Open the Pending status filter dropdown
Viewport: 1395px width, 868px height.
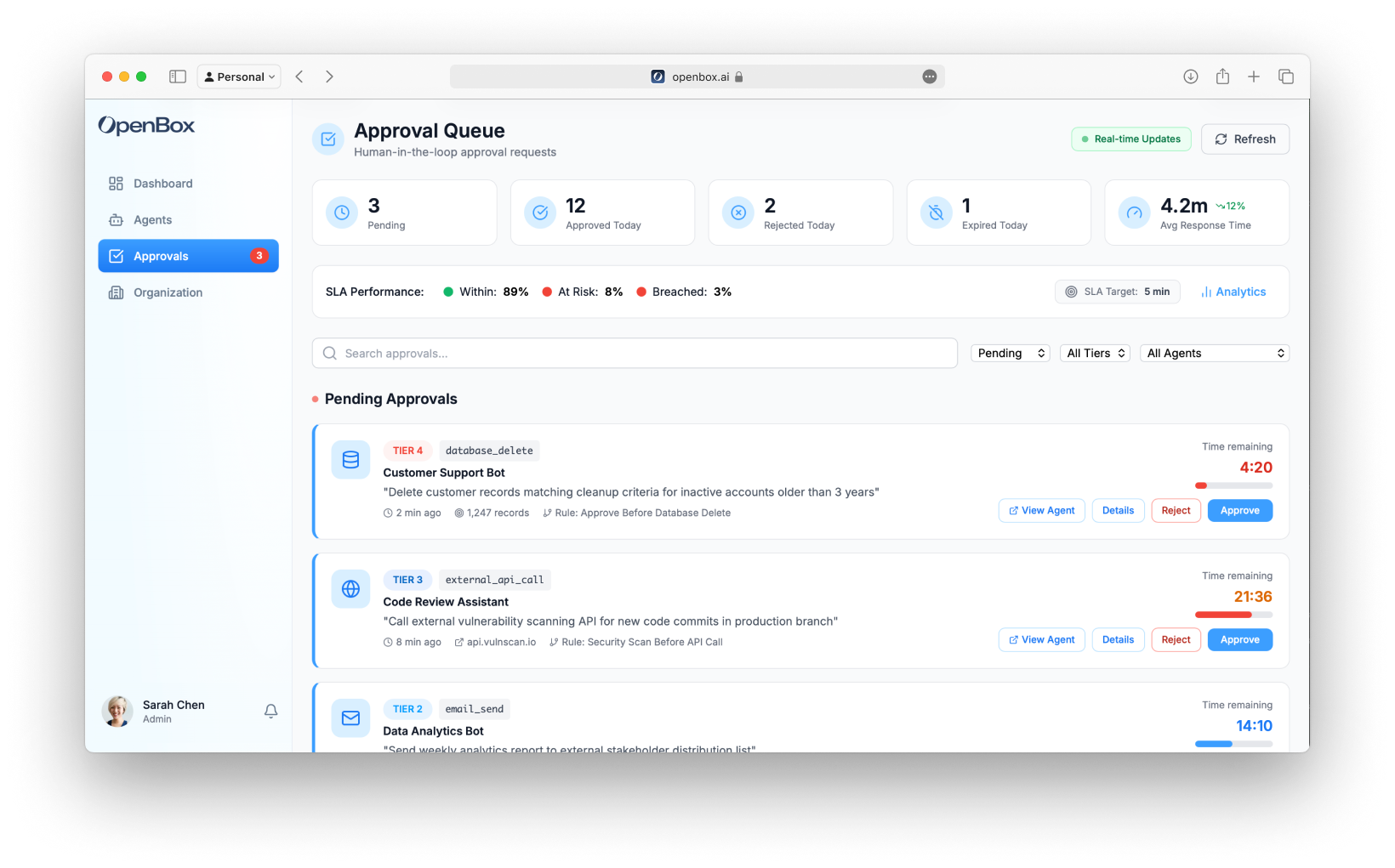(x=1011, y=354)
